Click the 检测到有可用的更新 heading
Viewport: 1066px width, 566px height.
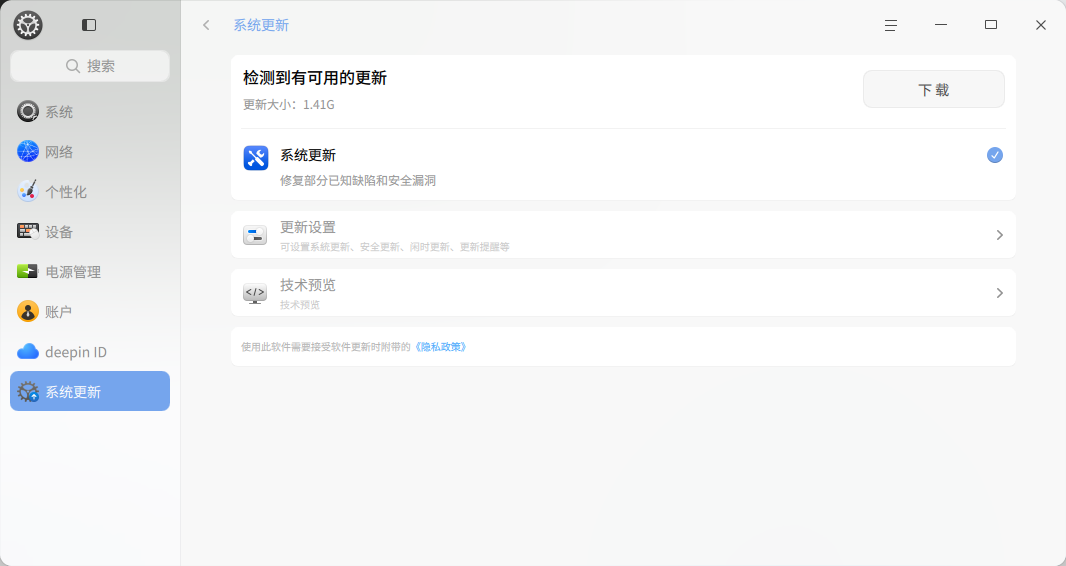(x=315, y=78)
